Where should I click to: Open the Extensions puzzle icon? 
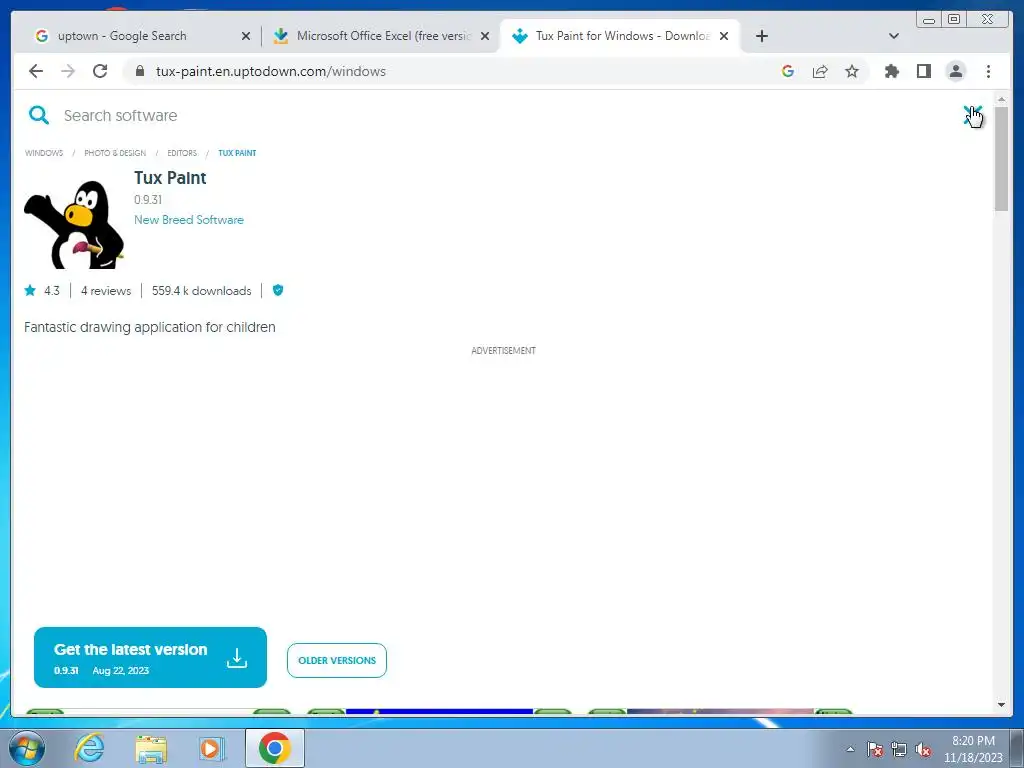(x=891, y=71)
